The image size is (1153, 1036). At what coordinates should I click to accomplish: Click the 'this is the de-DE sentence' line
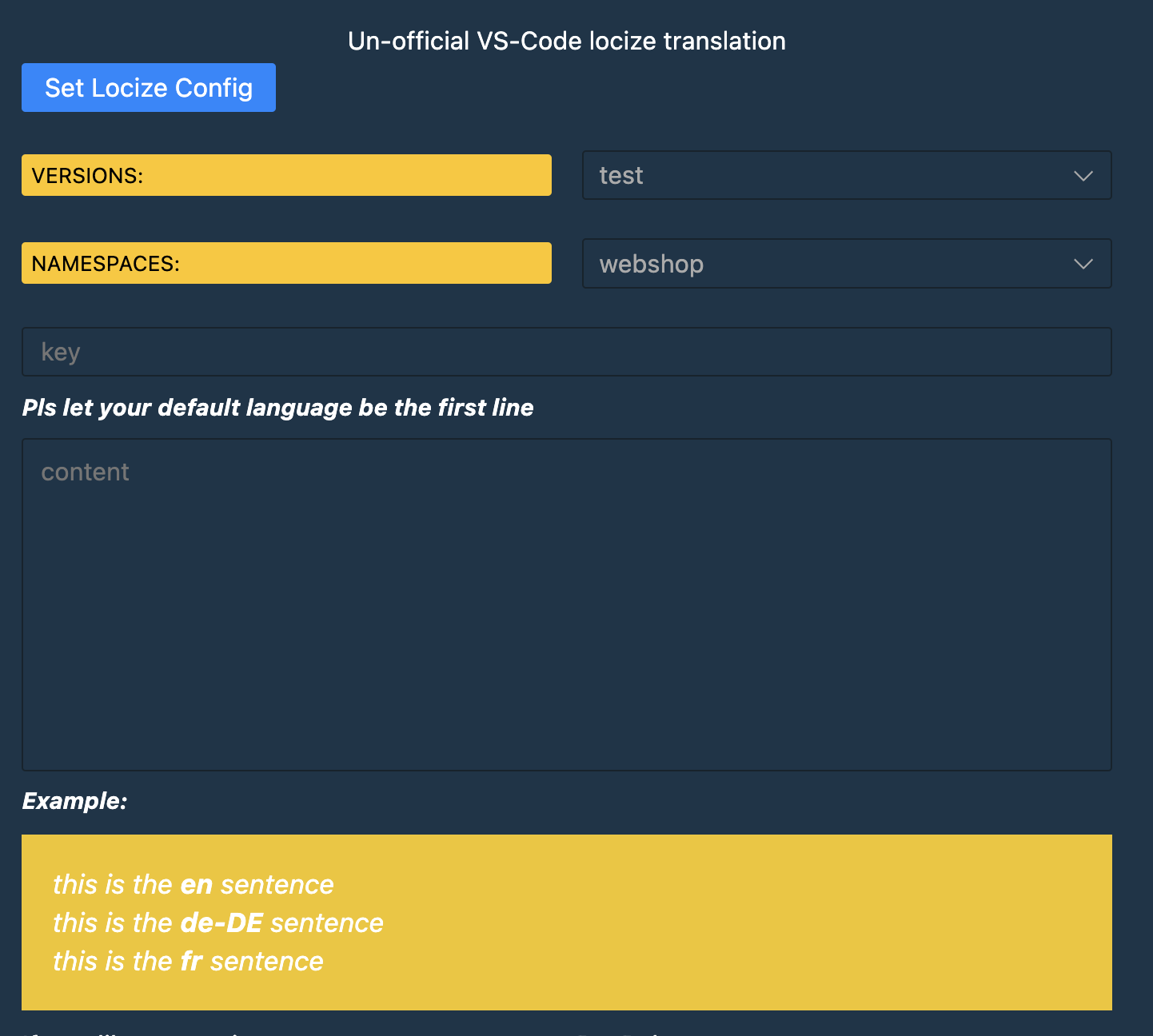pyautogui.click(x=218, y=923)
